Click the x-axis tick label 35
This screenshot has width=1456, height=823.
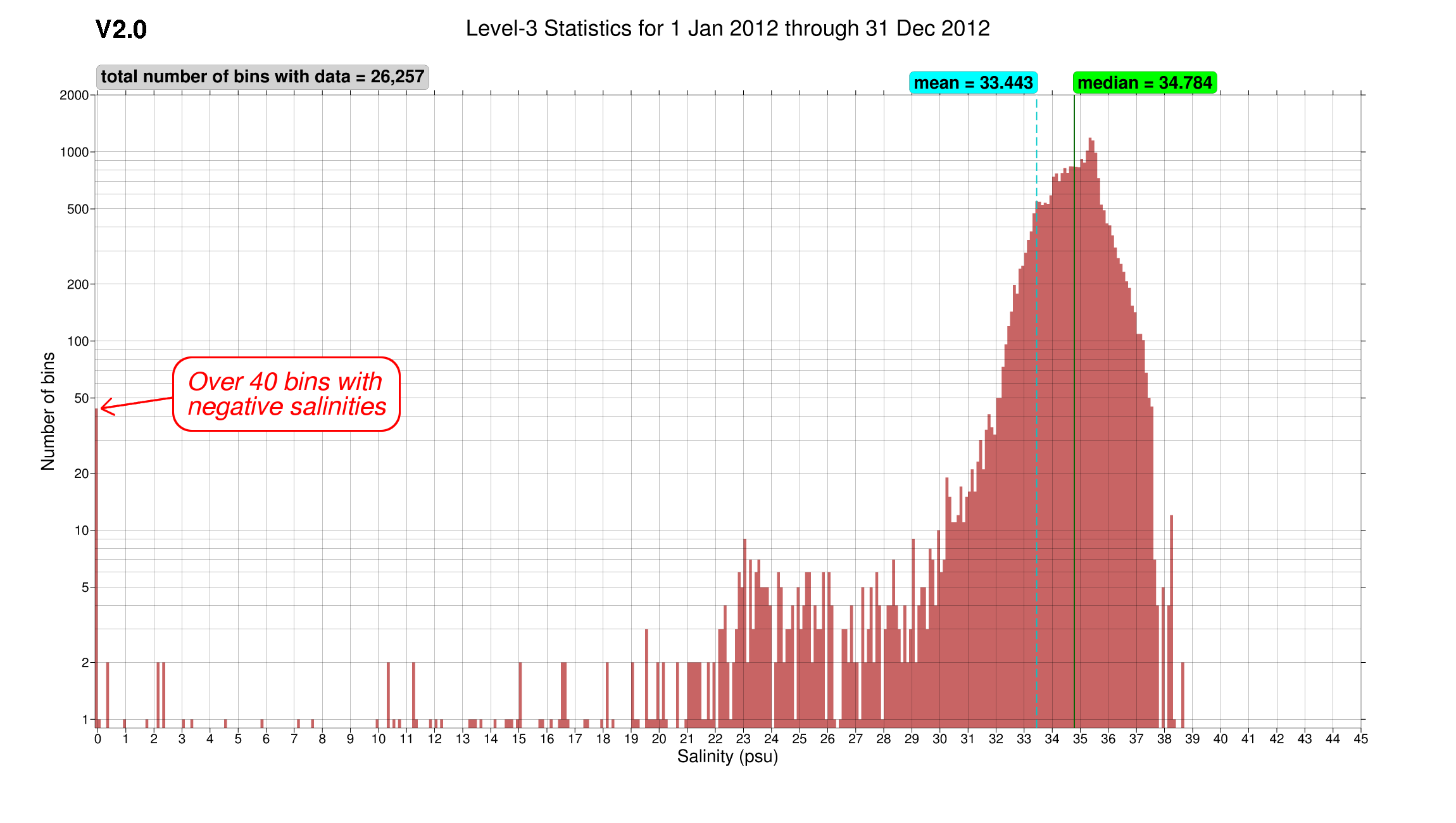pos(1080,739)
